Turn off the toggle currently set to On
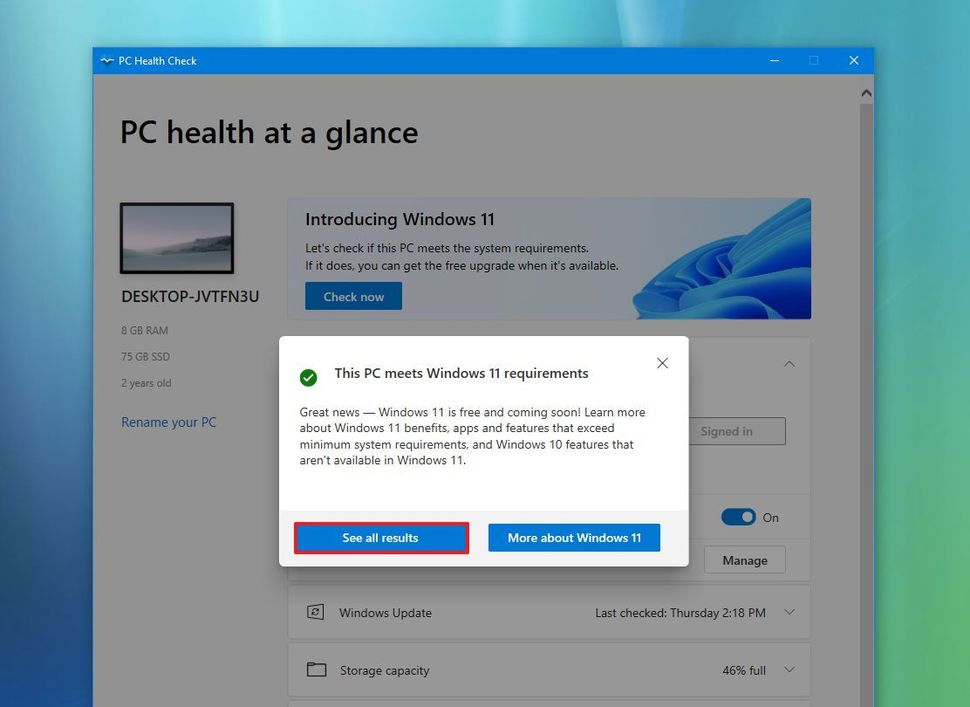Viewport: 970px width, 707px height. pyautogui.click(x=739, y=517)
